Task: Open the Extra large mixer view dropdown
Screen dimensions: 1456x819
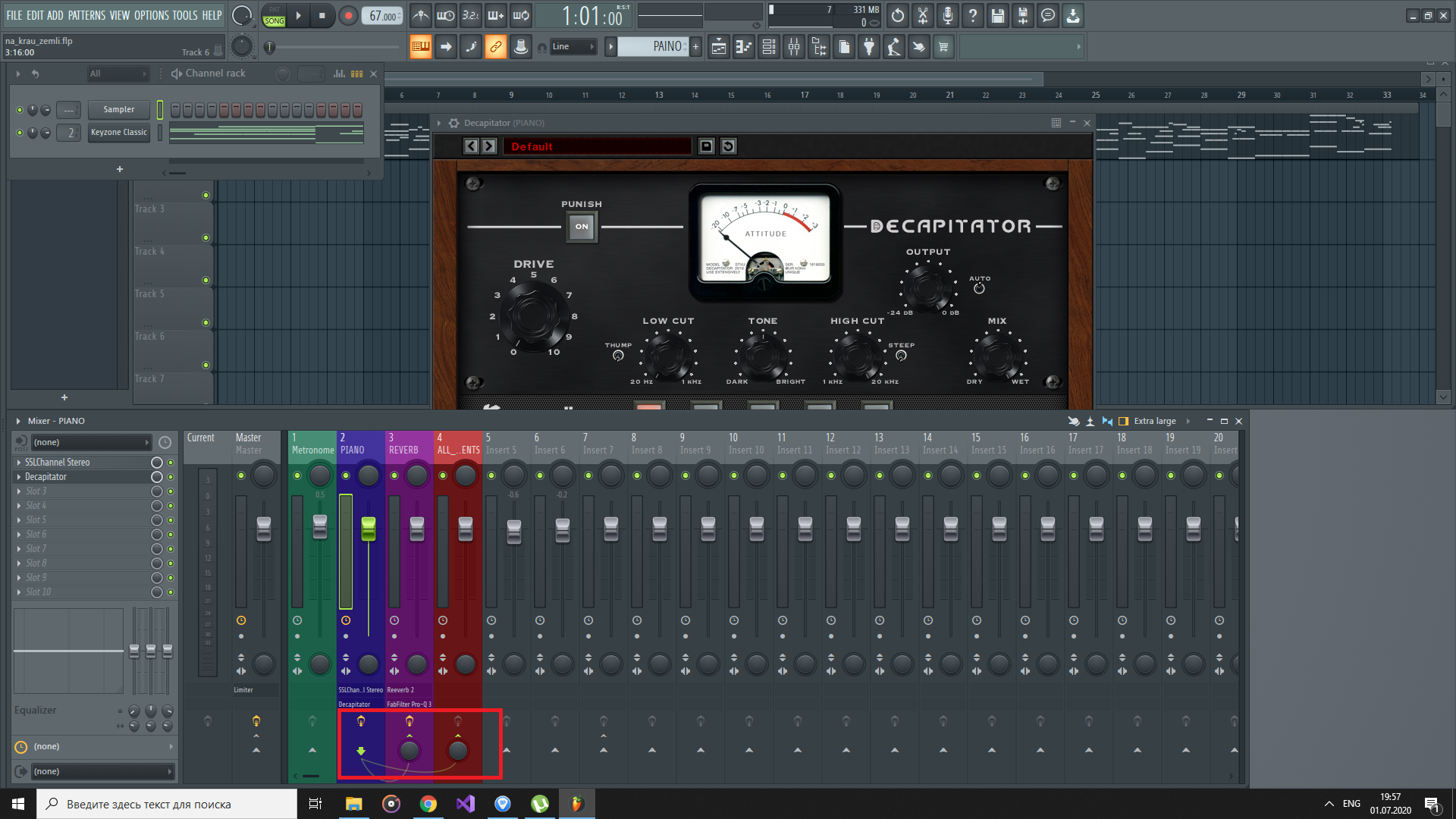Action: pyautogui.click(x=1161, y=421)
